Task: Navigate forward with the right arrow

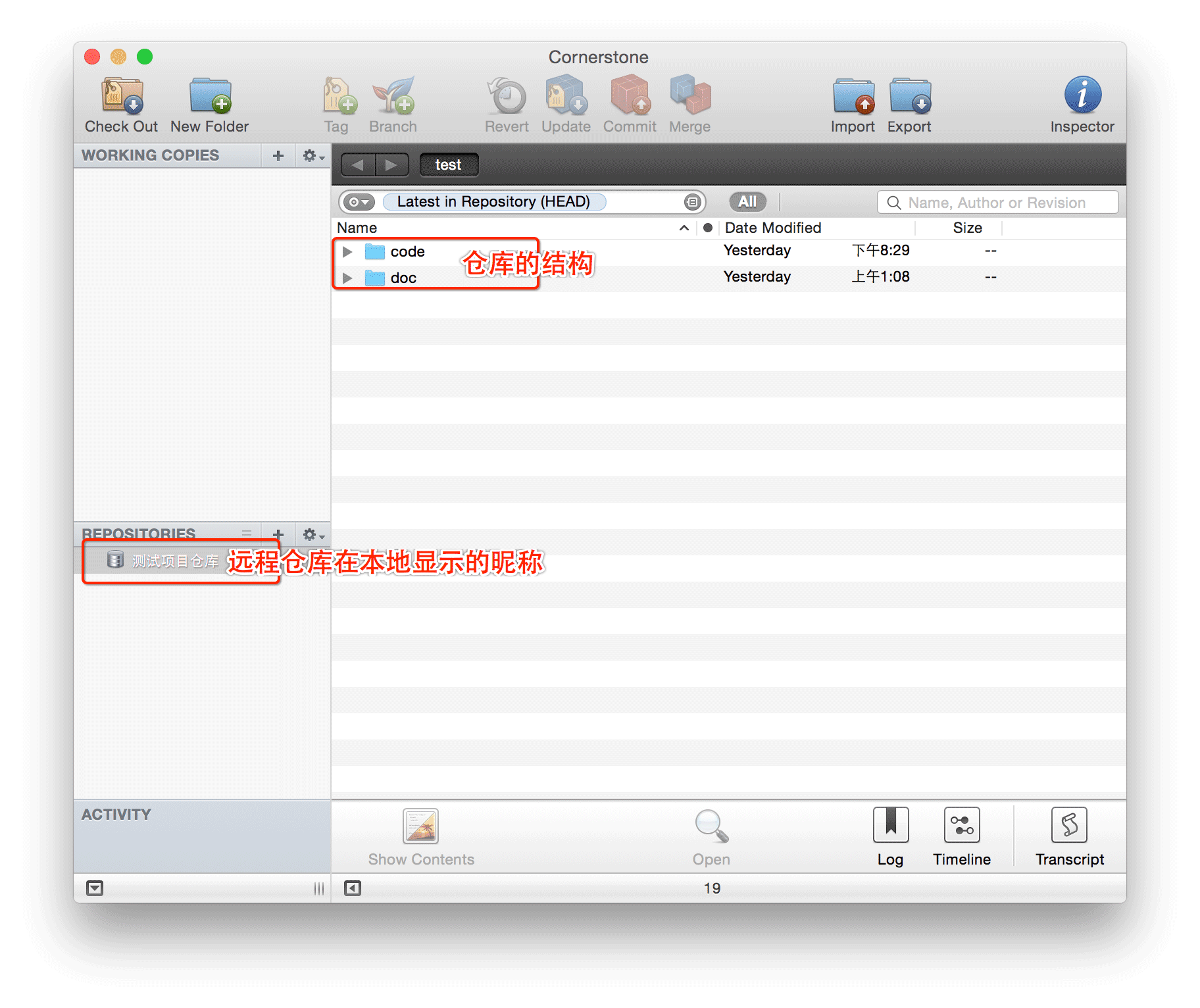Action: [x=392, y=164]
